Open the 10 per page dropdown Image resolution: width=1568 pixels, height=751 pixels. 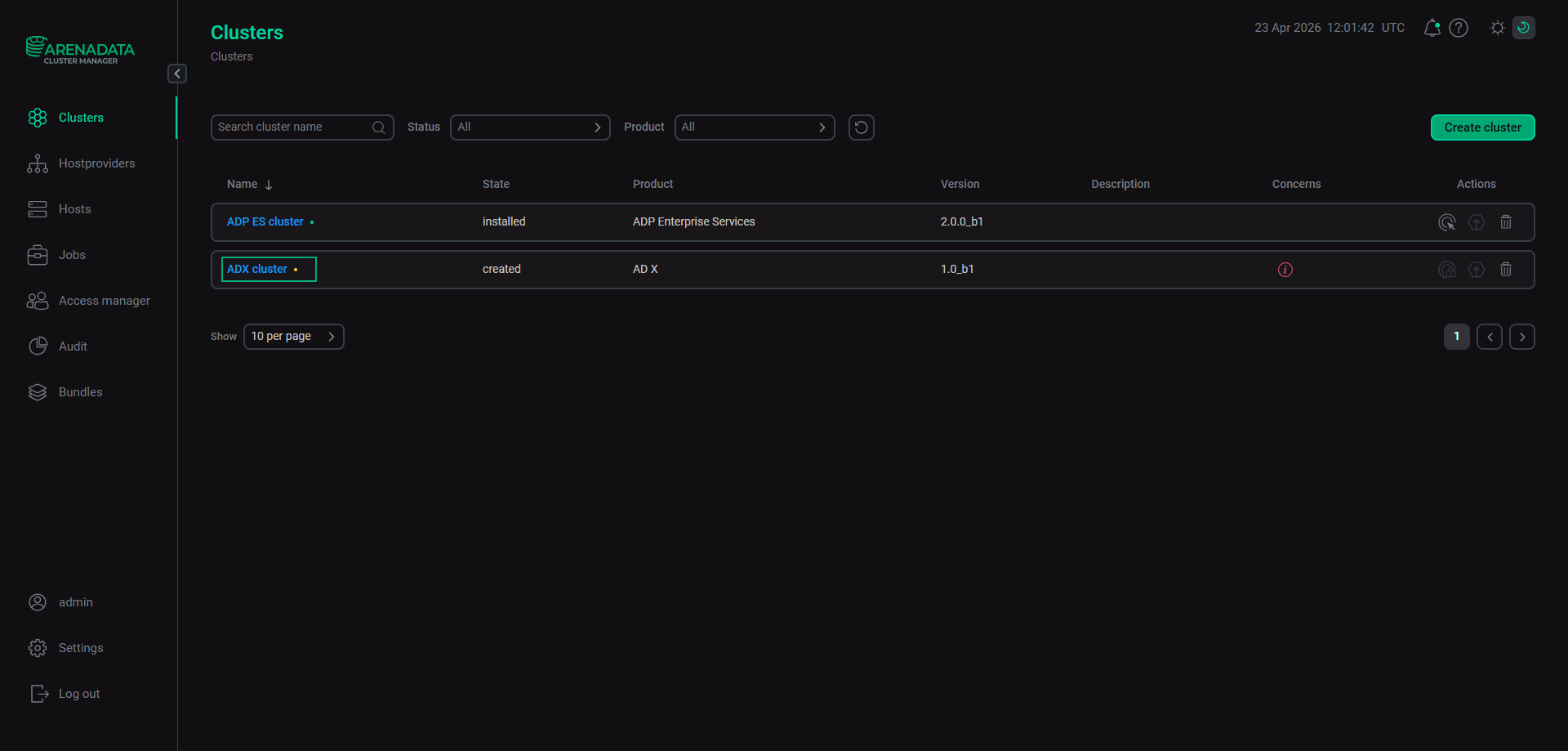(293, 337)
